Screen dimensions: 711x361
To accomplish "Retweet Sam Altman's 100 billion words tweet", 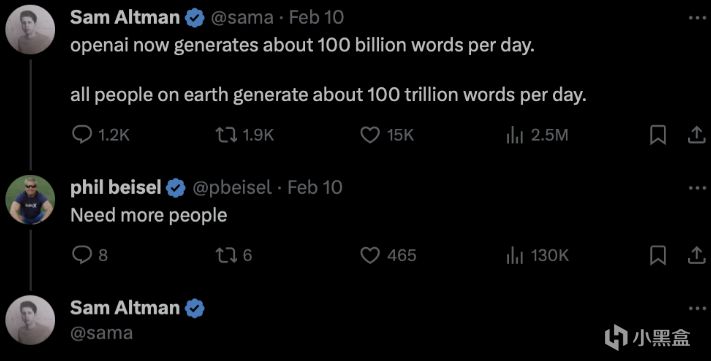I will 245,135.
